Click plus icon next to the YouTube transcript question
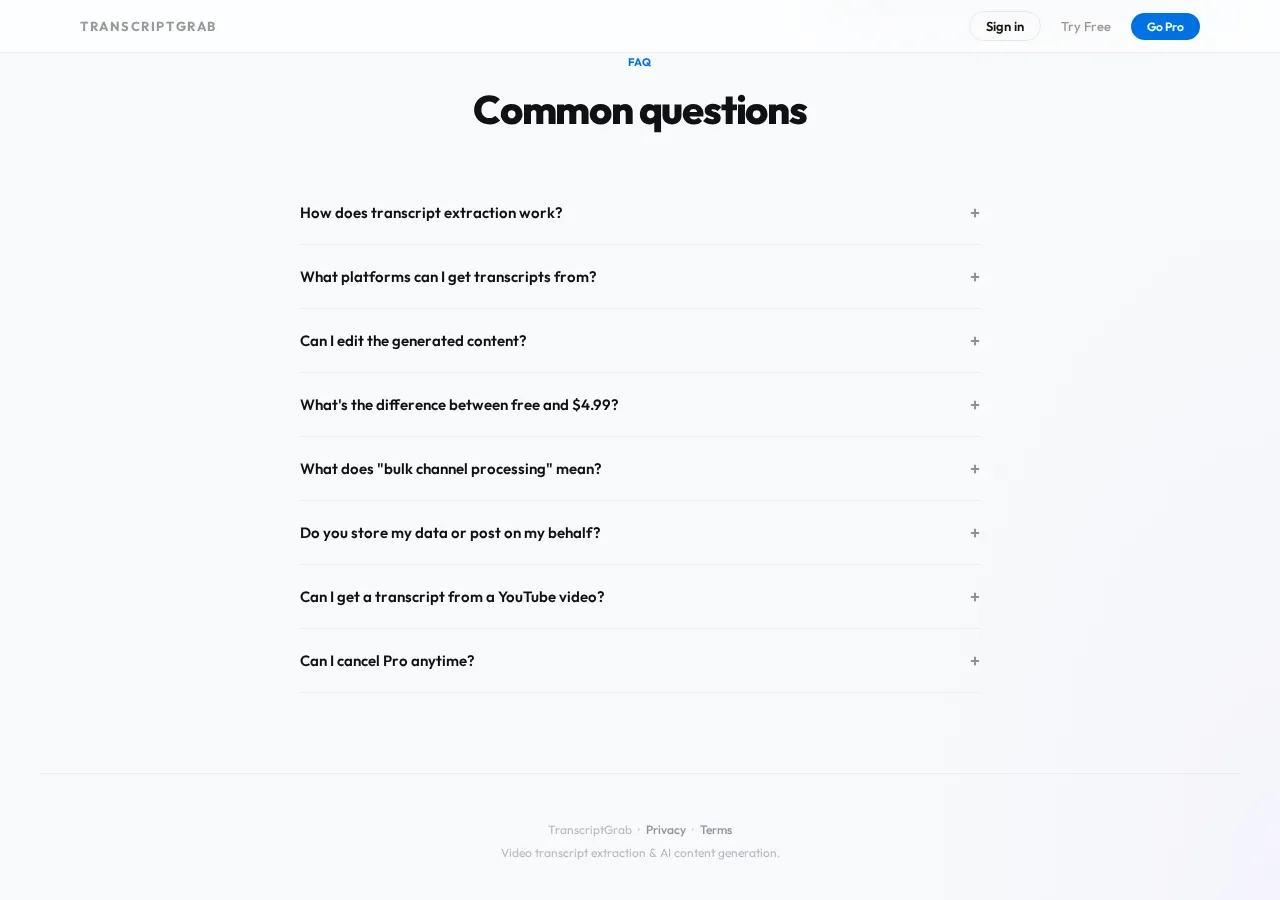The image size is (1280, 900). pos(974,597)
